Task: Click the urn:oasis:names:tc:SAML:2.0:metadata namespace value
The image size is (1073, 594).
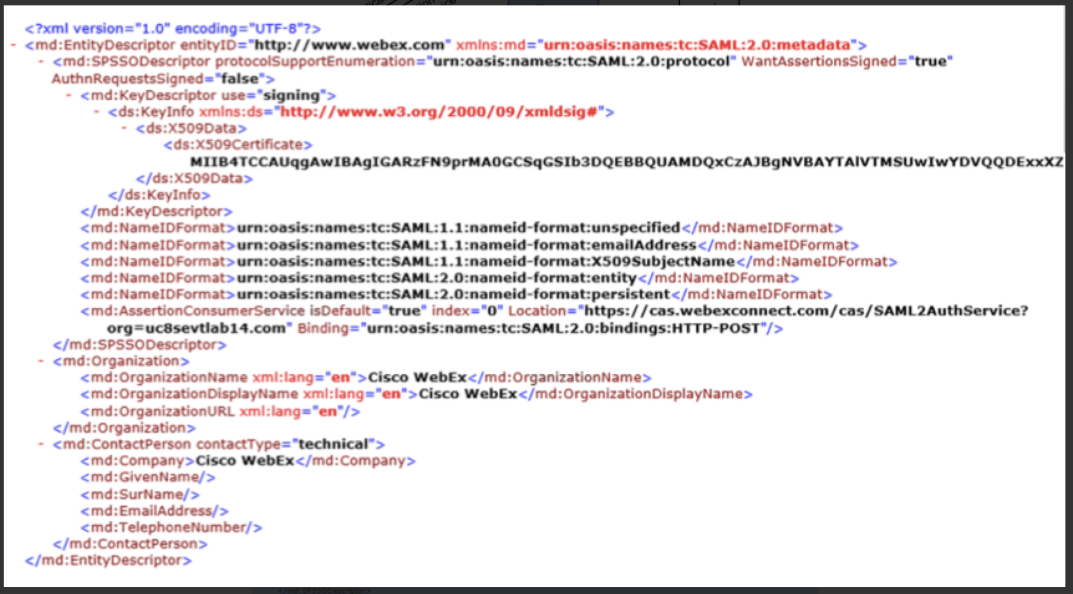Action: [699, 45]
